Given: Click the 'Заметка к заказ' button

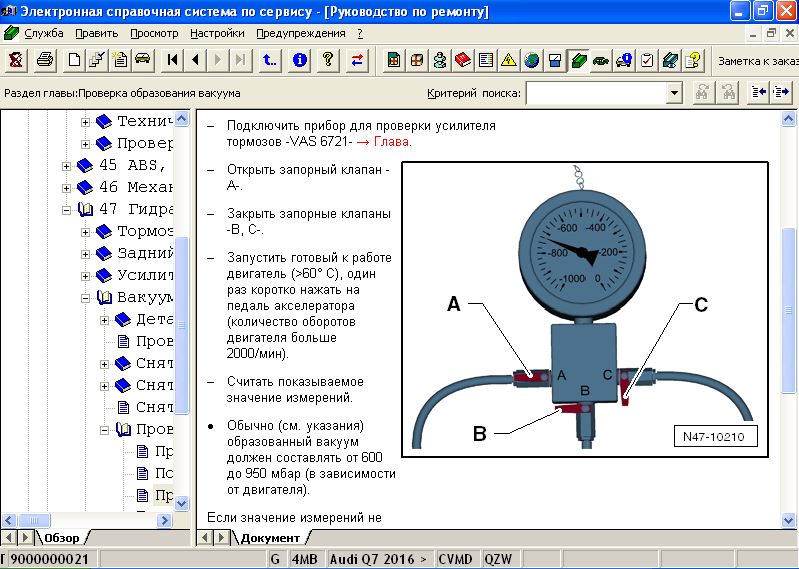Looking at the screenshot, I should [x=757, y=60].
